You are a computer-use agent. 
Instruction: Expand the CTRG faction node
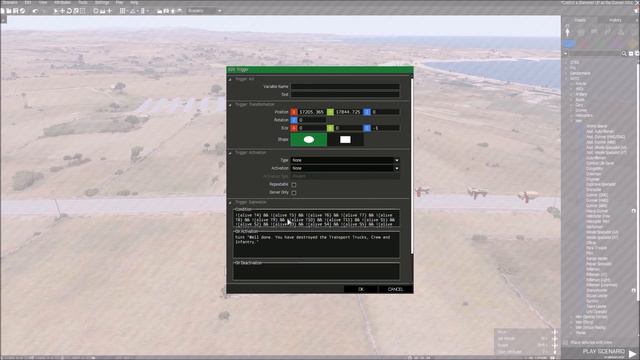pos(567,63)
